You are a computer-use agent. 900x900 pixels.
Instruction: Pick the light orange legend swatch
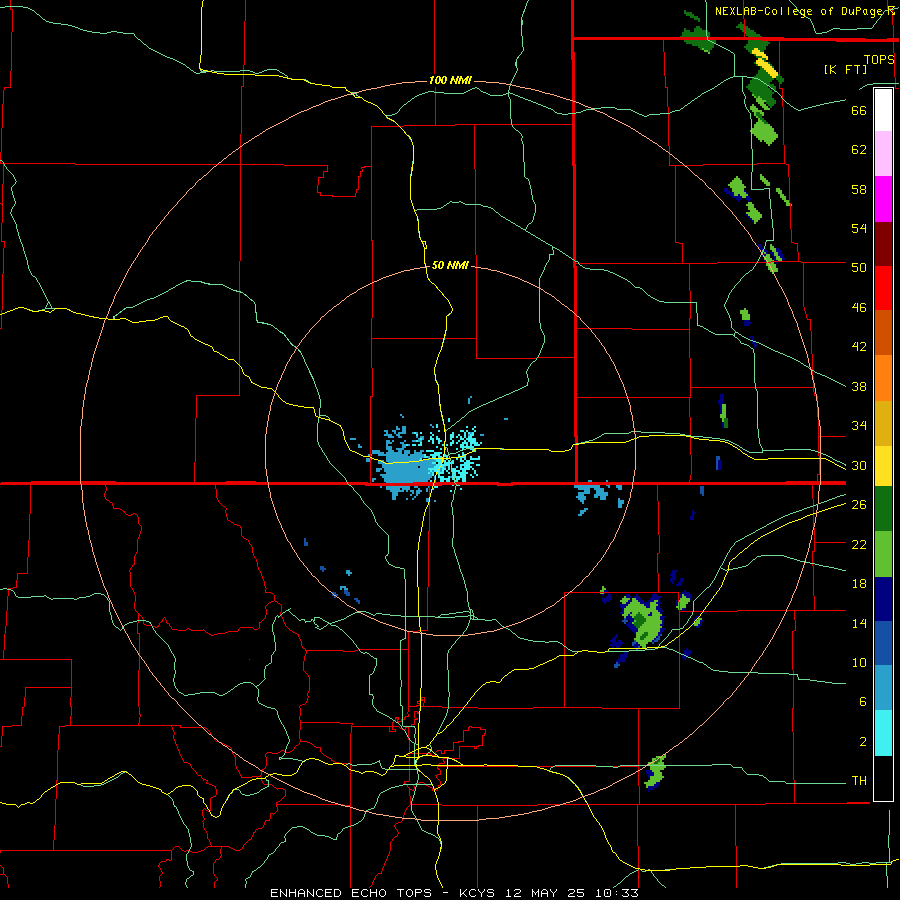(883, 378)
